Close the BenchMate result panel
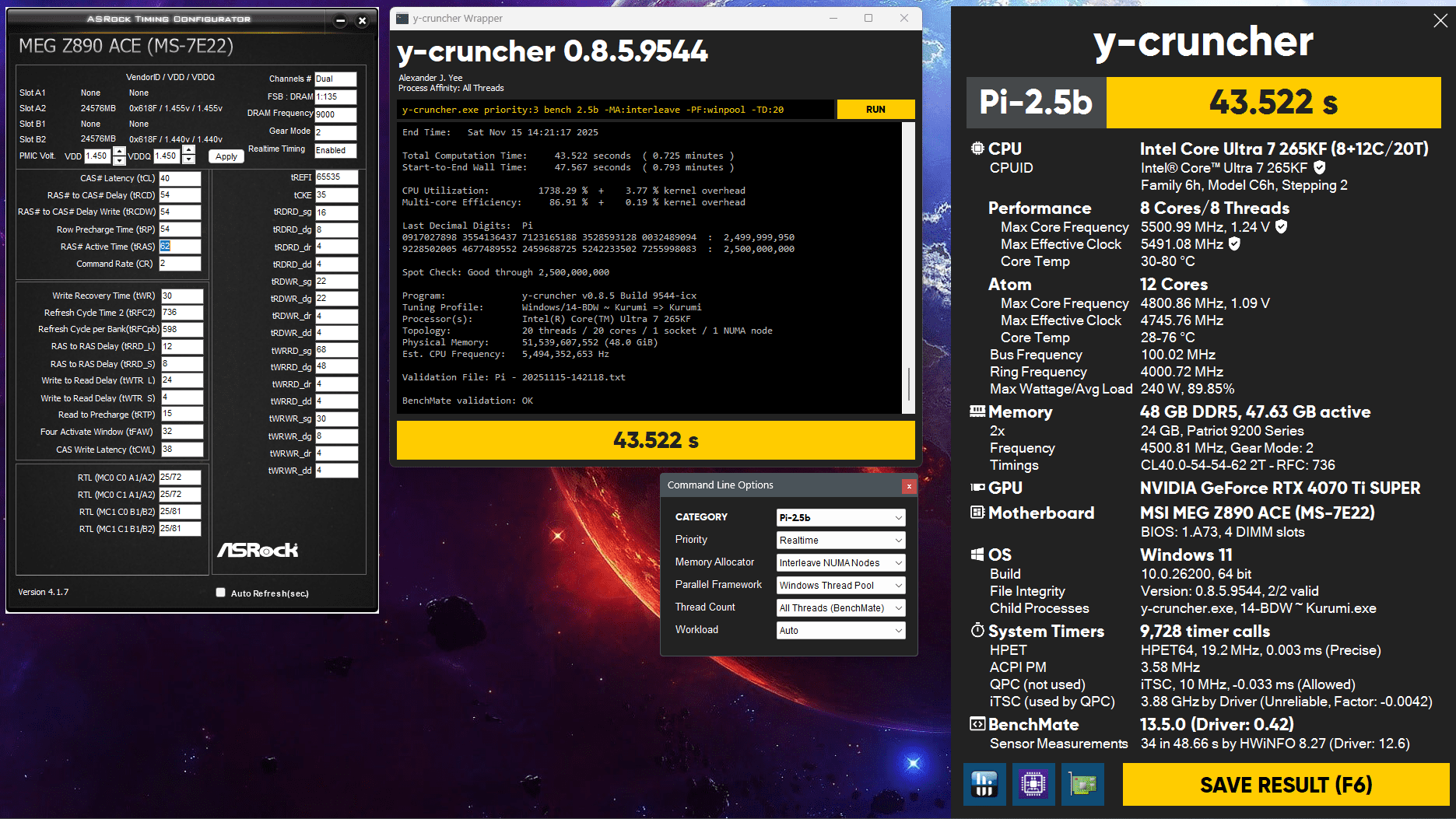 tap(1440, 21)
